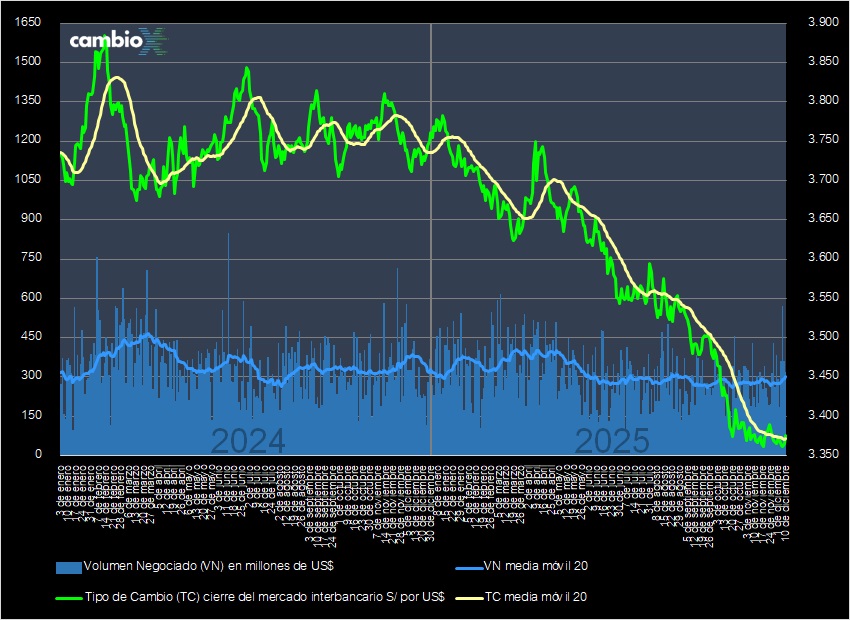Click the vertical year divider line
This screenshot has width=850, height=620.
[x=429, y=250]
